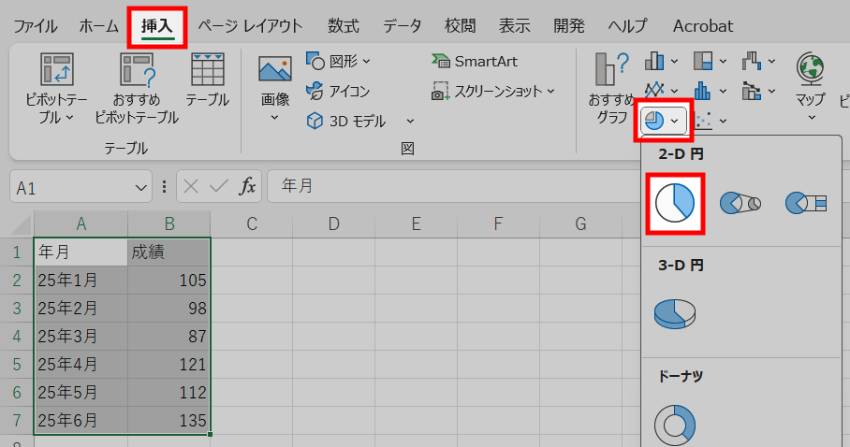Click おすすめグラフ recommended charts
This screenshot has height=447, width=850.
(x=612, y=88)
